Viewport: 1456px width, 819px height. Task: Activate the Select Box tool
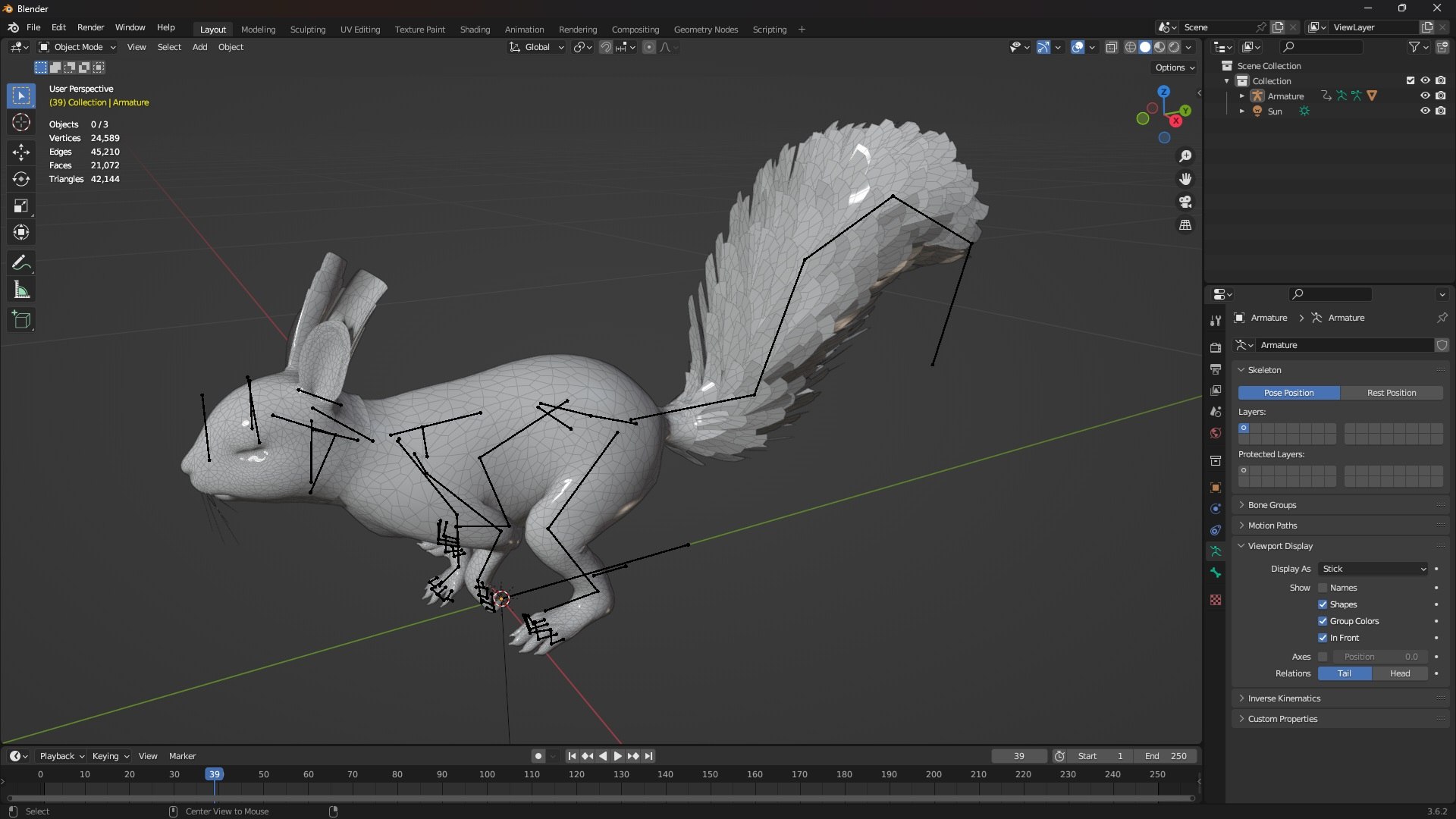(x=21, y=96)
